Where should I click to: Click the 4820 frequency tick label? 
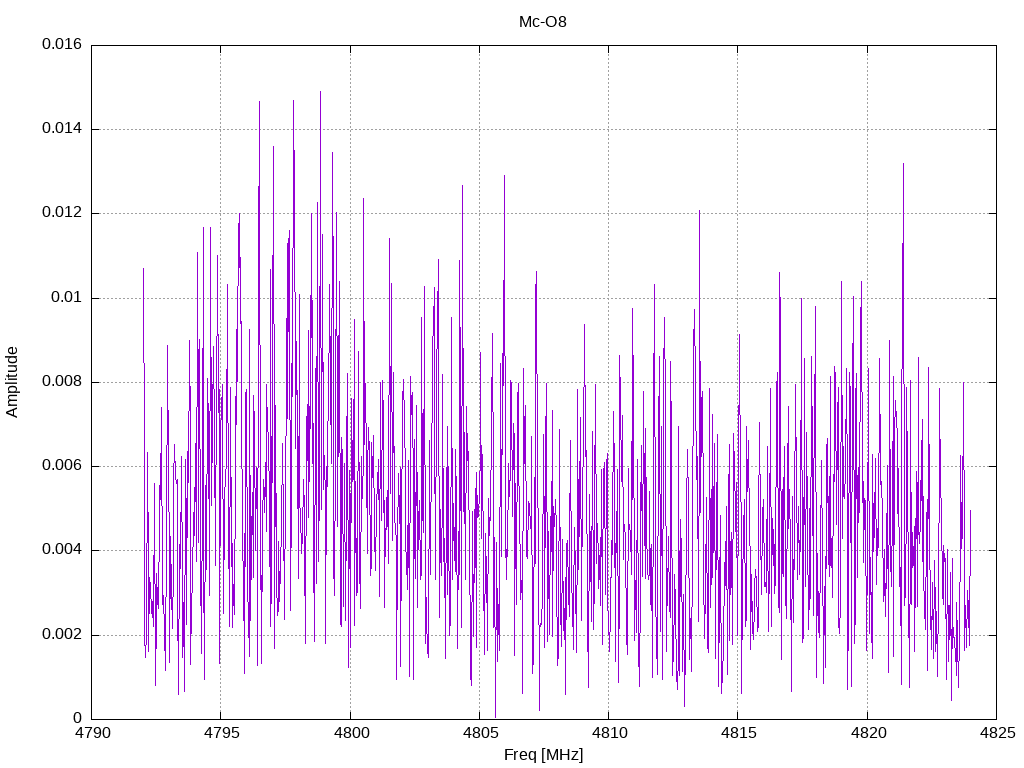[868, 733]
